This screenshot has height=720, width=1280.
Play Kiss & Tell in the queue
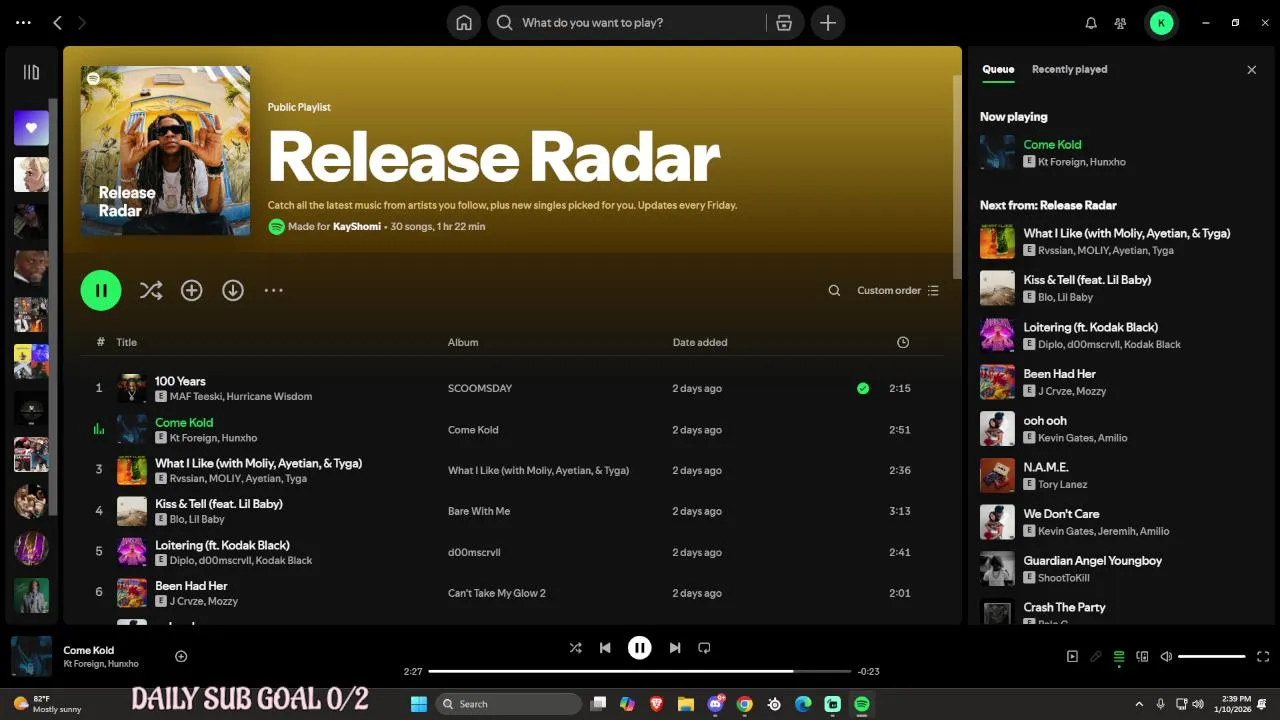[x=1115, y=288]
